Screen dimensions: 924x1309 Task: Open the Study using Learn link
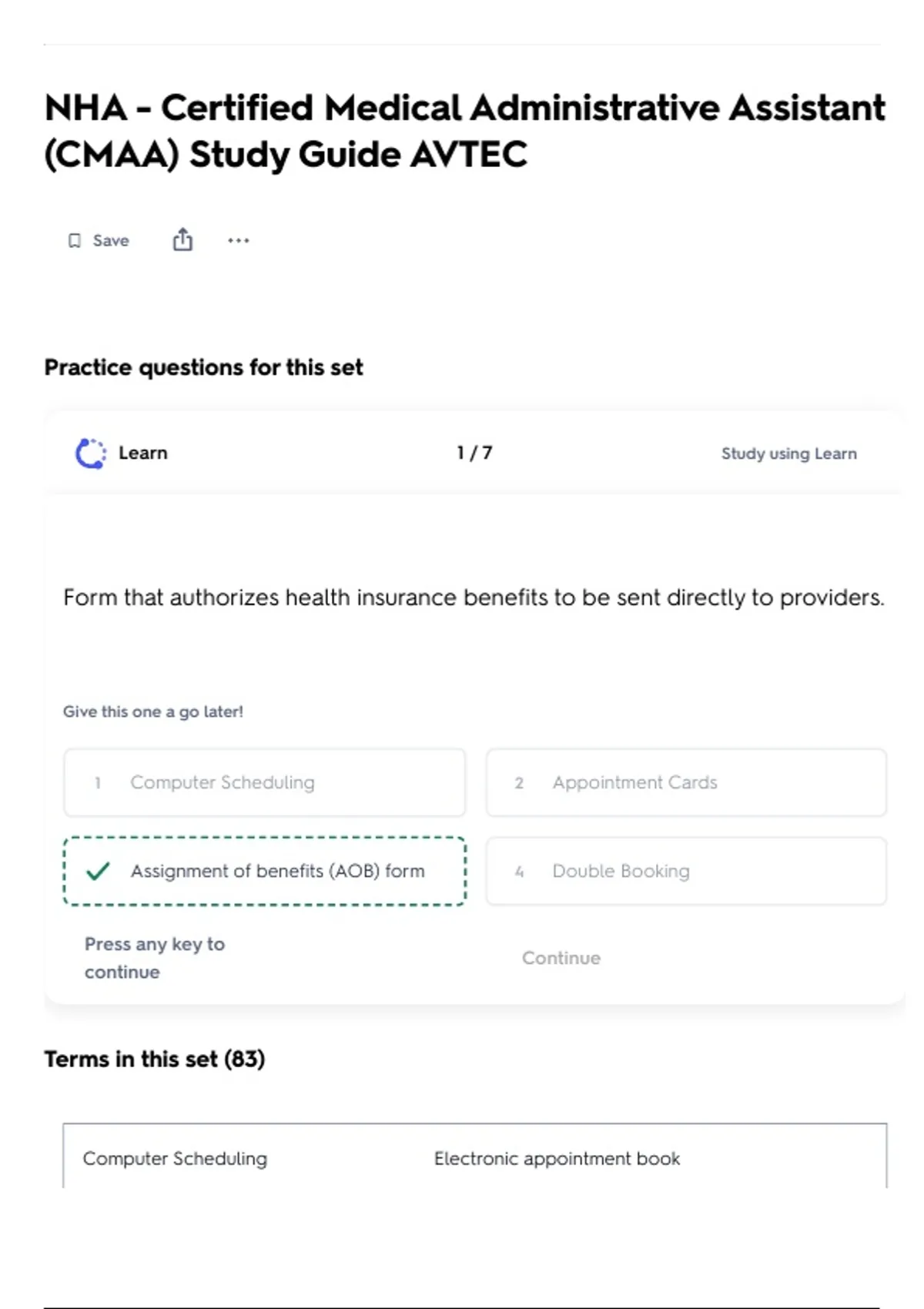click(788, 454)
